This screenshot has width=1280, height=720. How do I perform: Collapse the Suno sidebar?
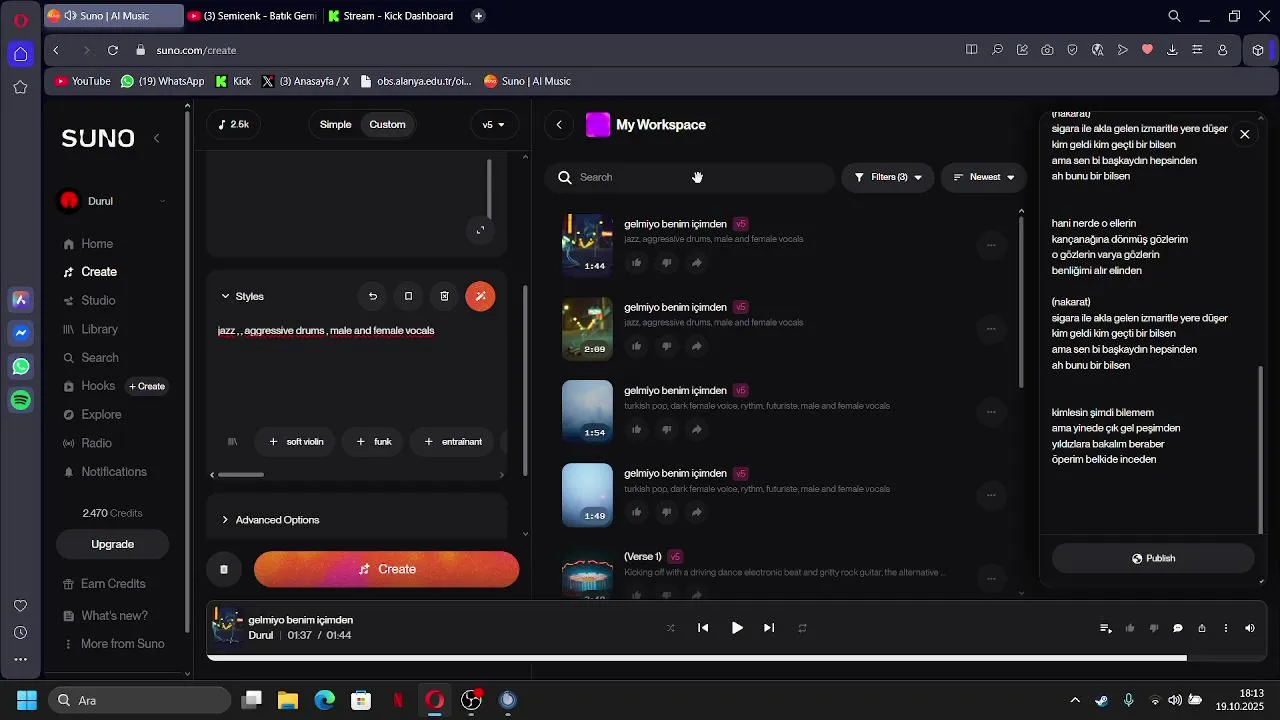tap(156, 138)
